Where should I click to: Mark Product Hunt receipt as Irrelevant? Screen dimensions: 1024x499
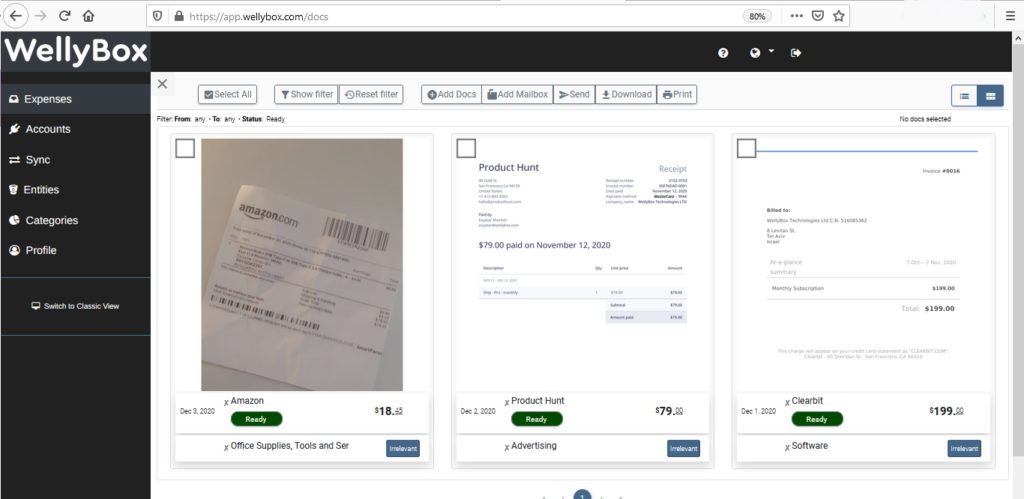(x=684, y=449)
